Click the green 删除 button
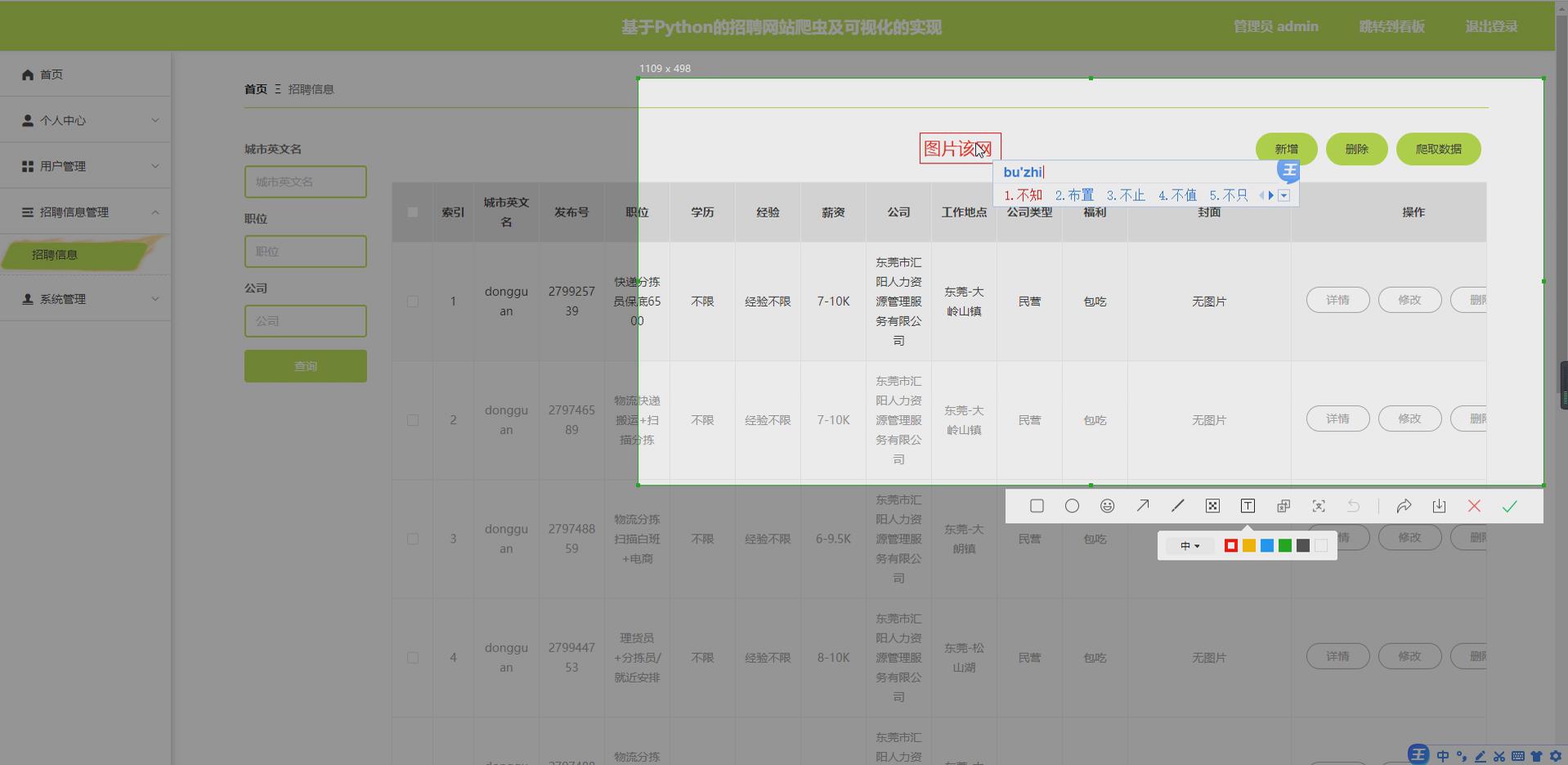 pyautogui.click(x=1356, y=149)
